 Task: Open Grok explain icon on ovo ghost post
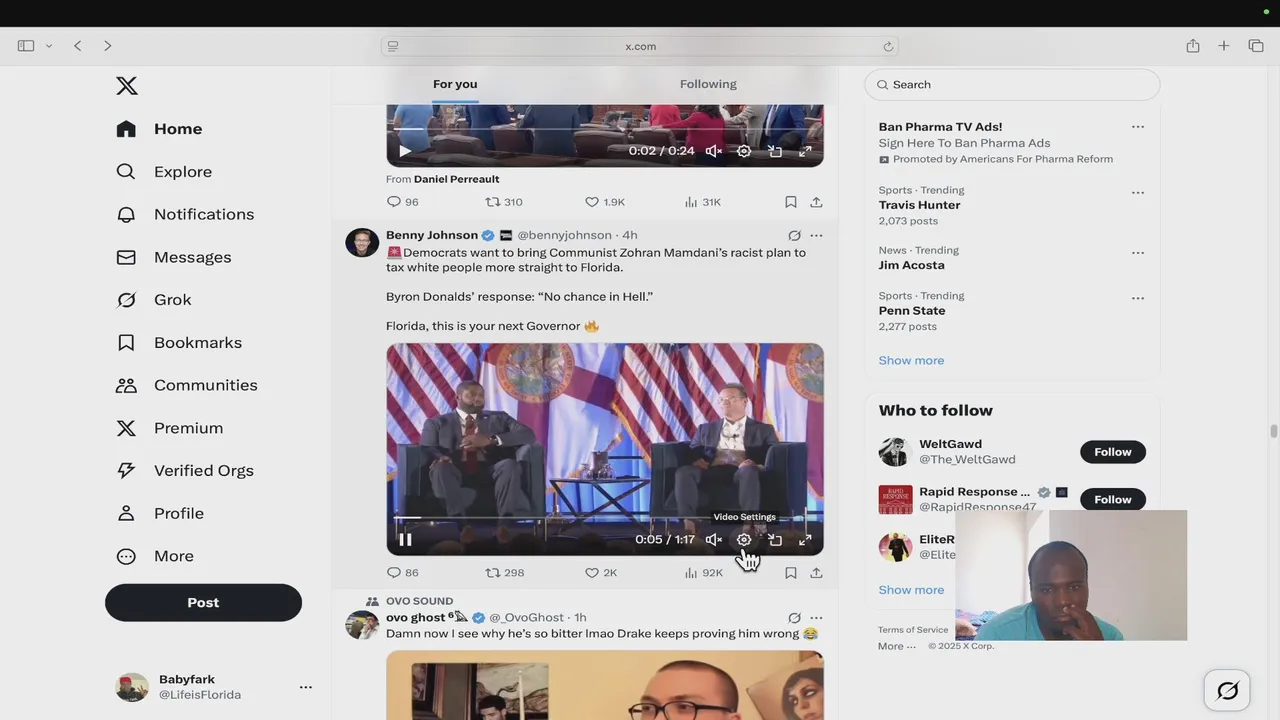794,618
